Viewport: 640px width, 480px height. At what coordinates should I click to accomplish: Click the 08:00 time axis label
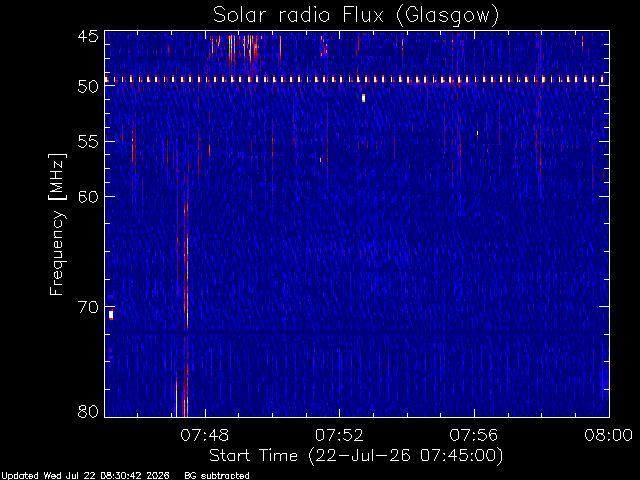point(609,436)
